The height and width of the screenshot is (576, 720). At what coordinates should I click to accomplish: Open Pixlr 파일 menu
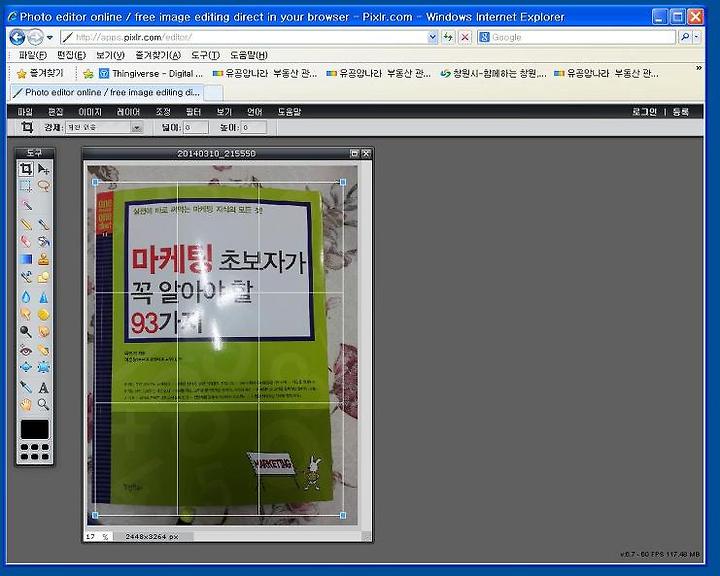point(25,112)
